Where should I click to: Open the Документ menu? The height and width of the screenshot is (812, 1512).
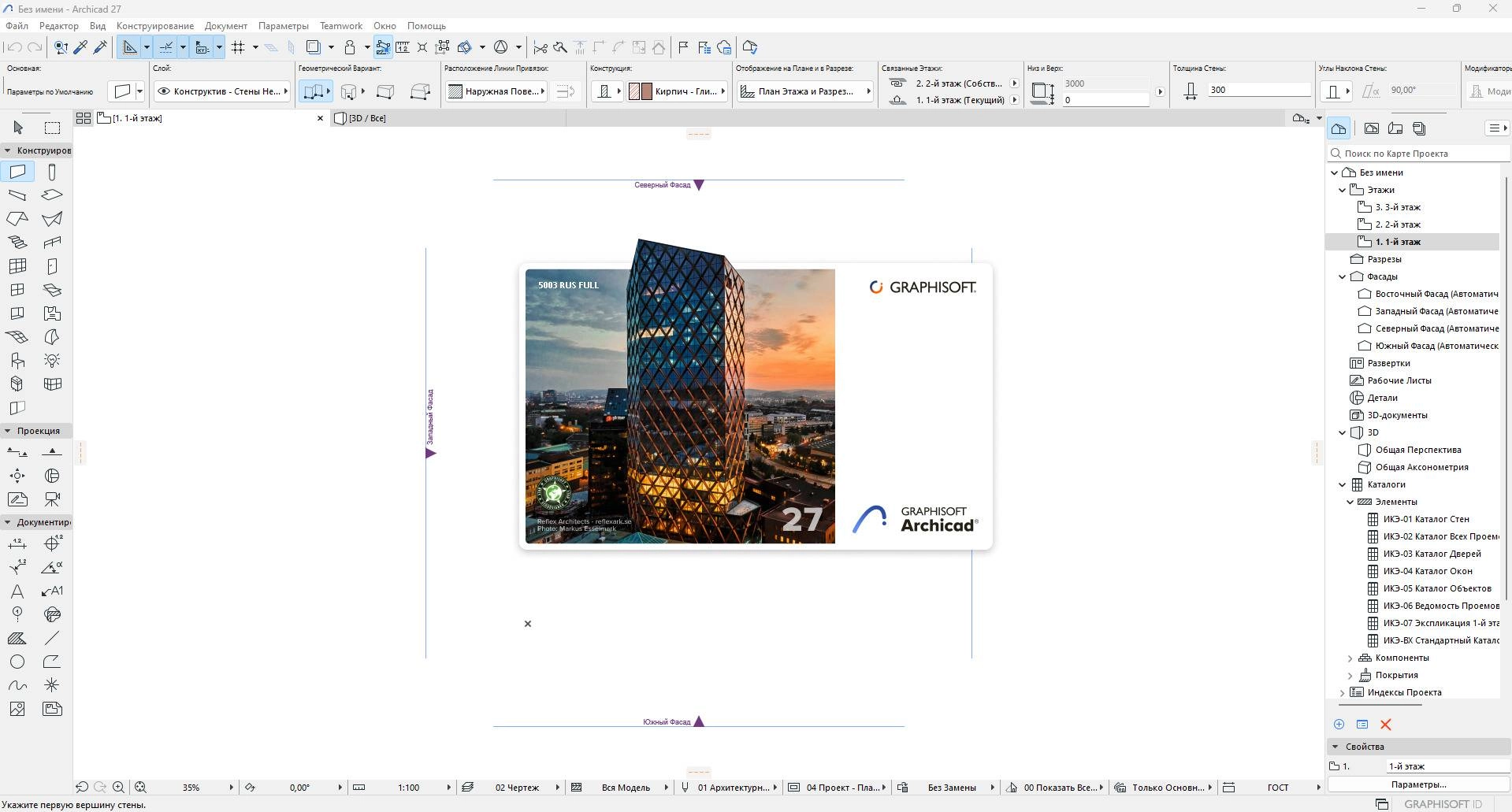226,26
